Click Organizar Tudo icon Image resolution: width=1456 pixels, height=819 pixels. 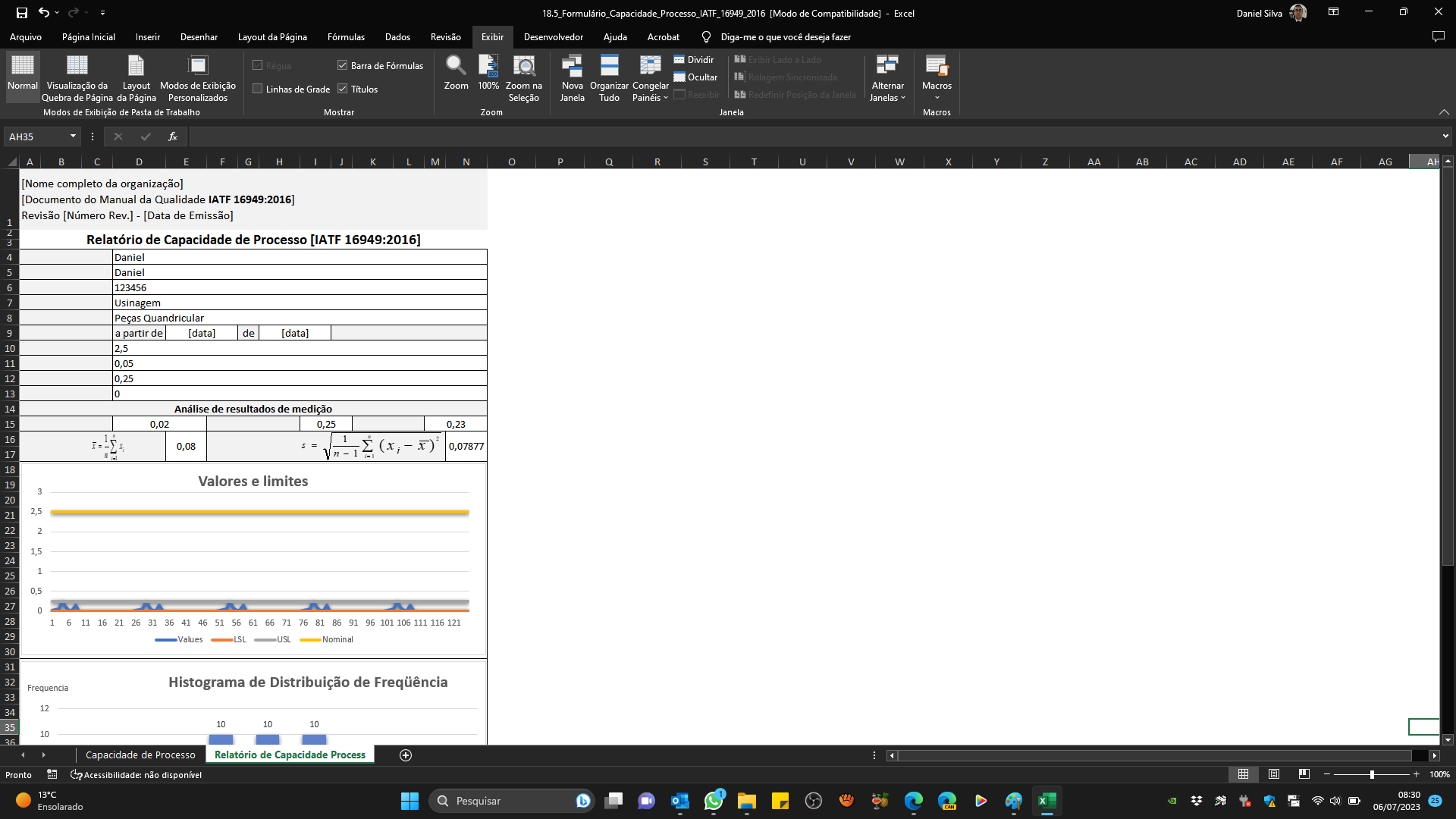pos(609,72)
